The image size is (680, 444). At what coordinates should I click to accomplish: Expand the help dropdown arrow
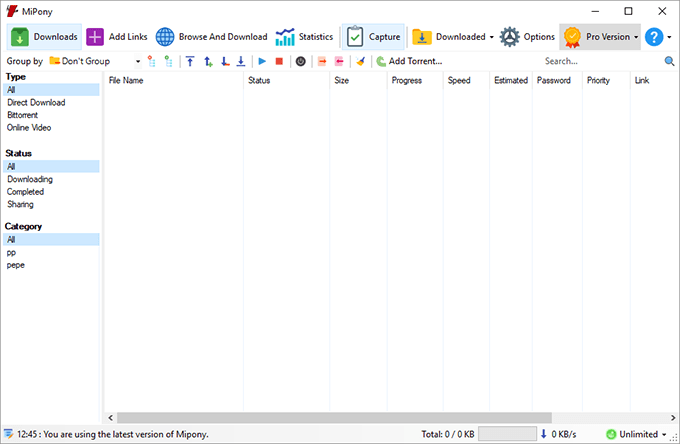[x=669, y=37]
